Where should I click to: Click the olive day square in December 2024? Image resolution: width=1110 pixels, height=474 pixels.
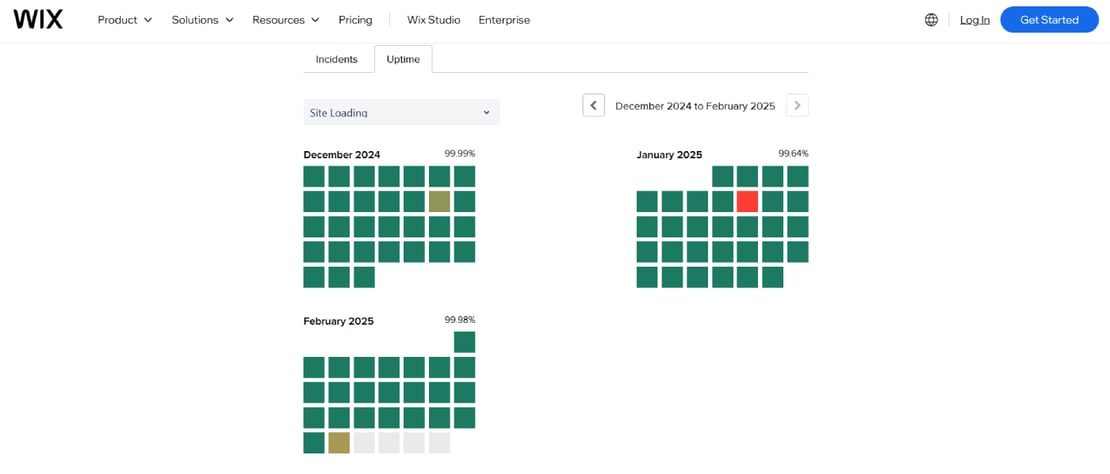(439, 201)
